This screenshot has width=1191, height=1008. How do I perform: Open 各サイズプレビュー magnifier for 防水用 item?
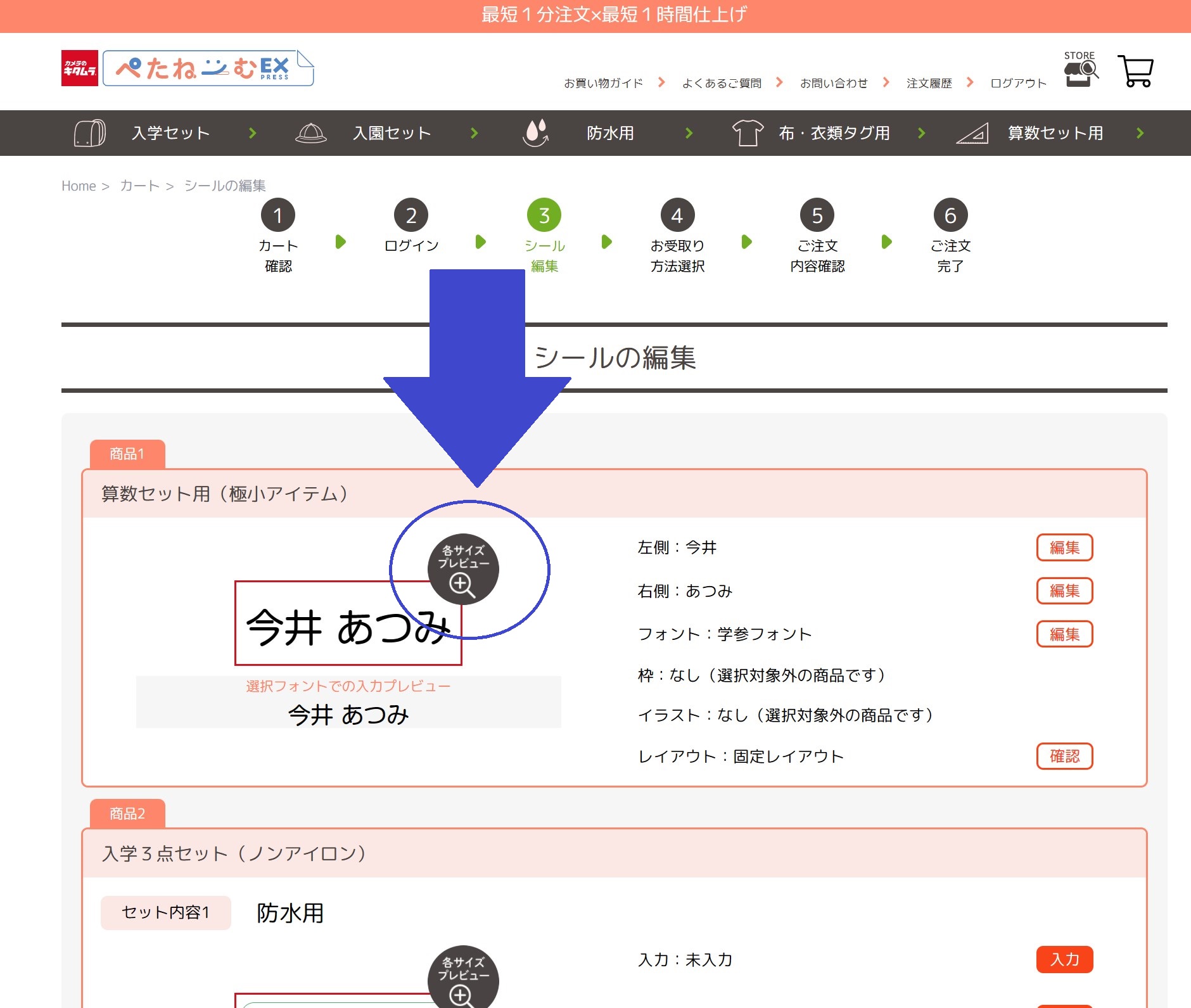[462, 976]
